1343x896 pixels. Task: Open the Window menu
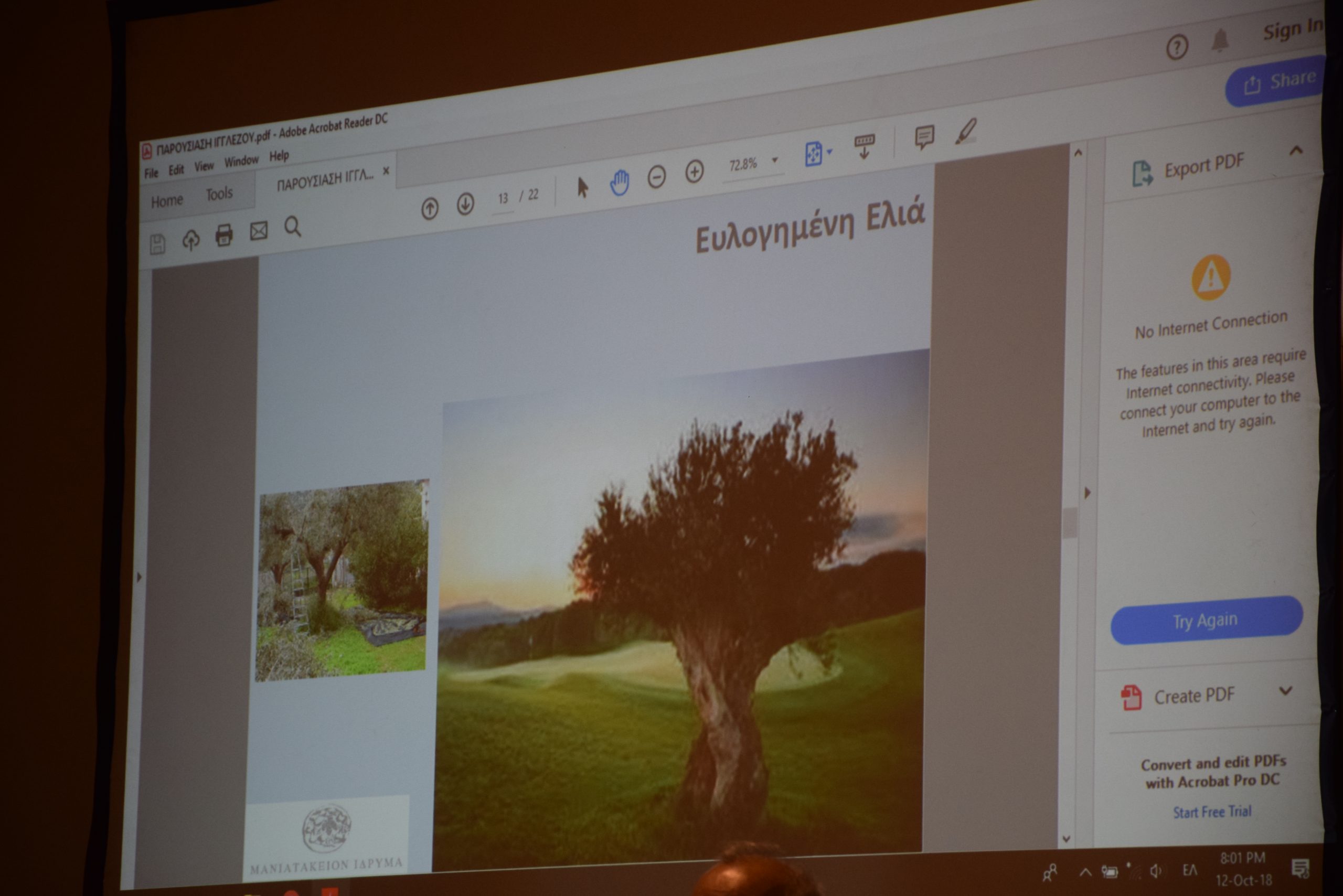pyautogui.click(x=241, y=161)
